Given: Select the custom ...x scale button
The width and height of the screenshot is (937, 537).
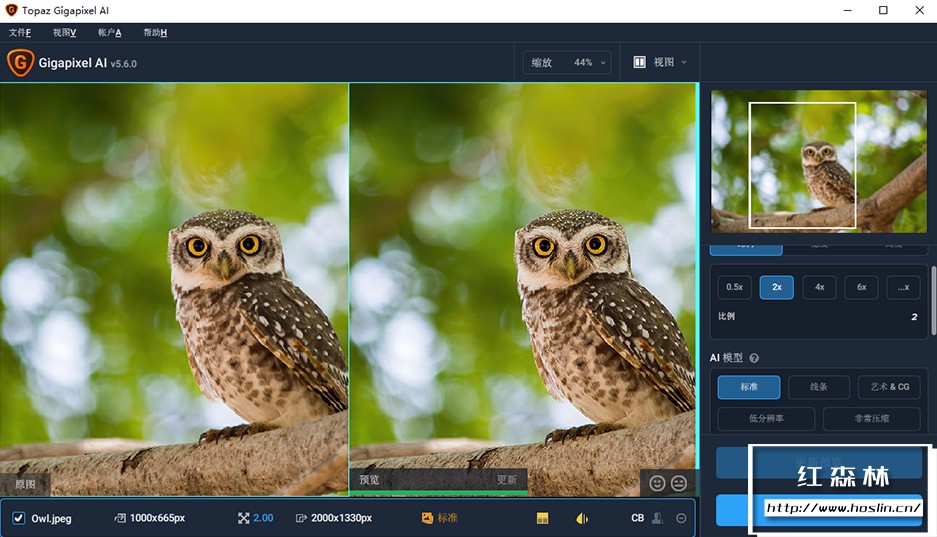Looking at the screenshot, I should 904,287.
